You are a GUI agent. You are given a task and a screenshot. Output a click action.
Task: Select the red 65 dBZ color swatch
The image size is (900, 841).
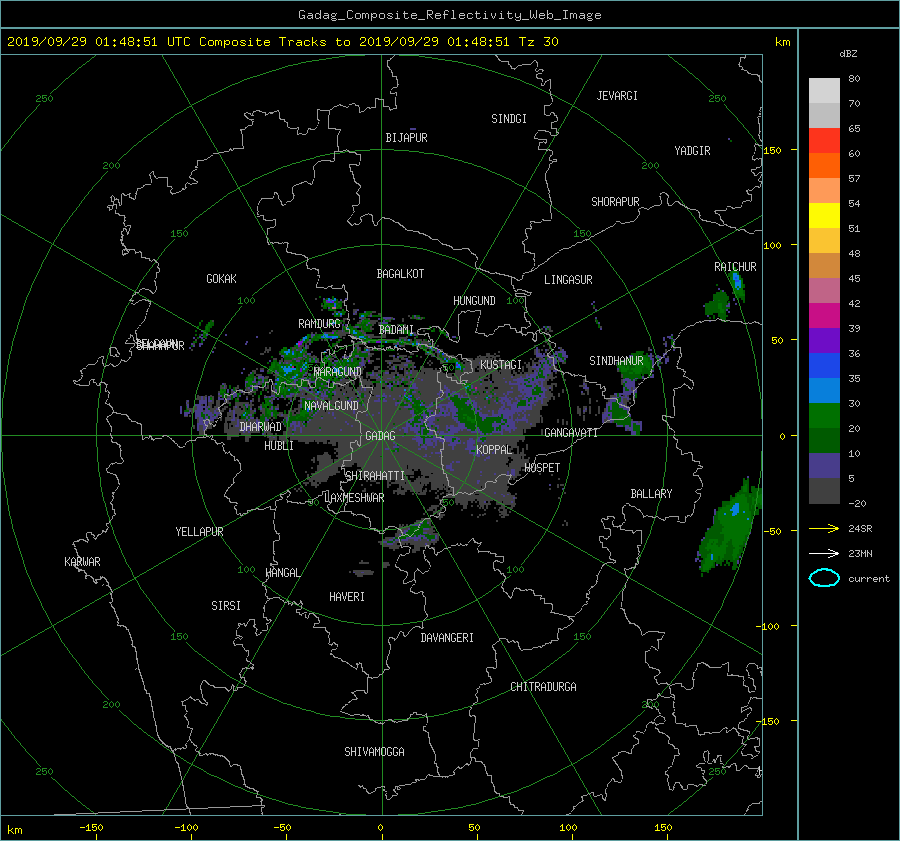click(824, 140)
